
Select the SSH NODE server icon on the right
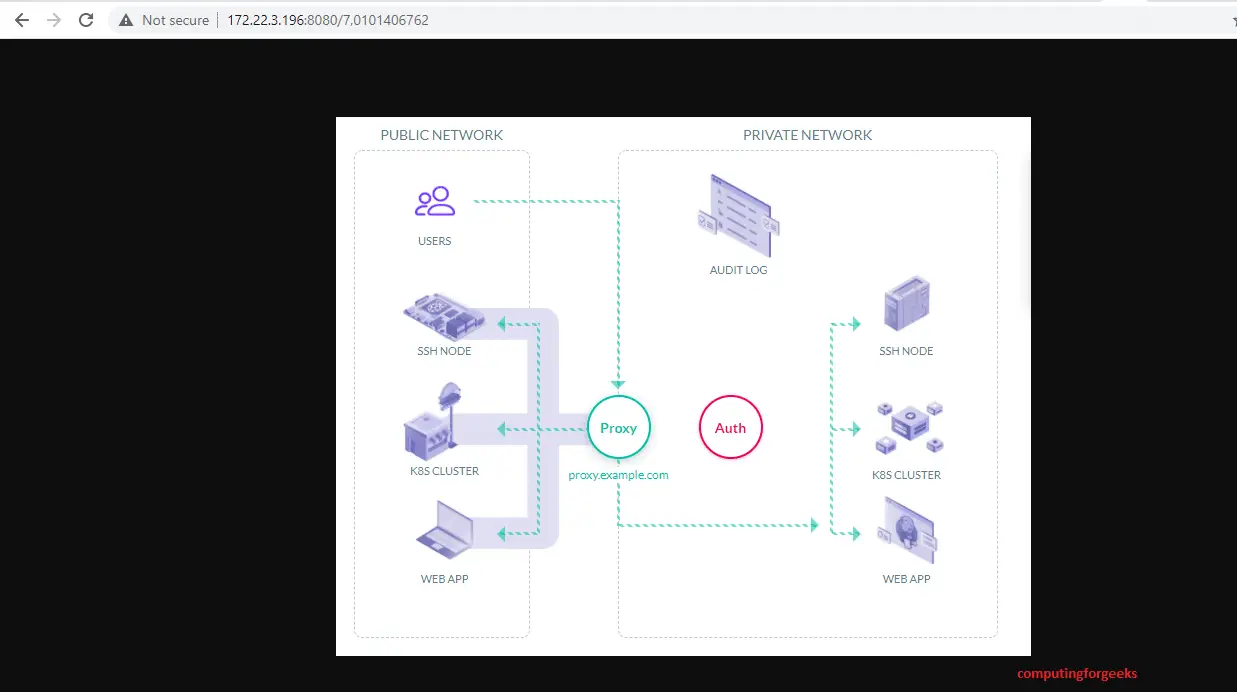[x=906, y=305]
